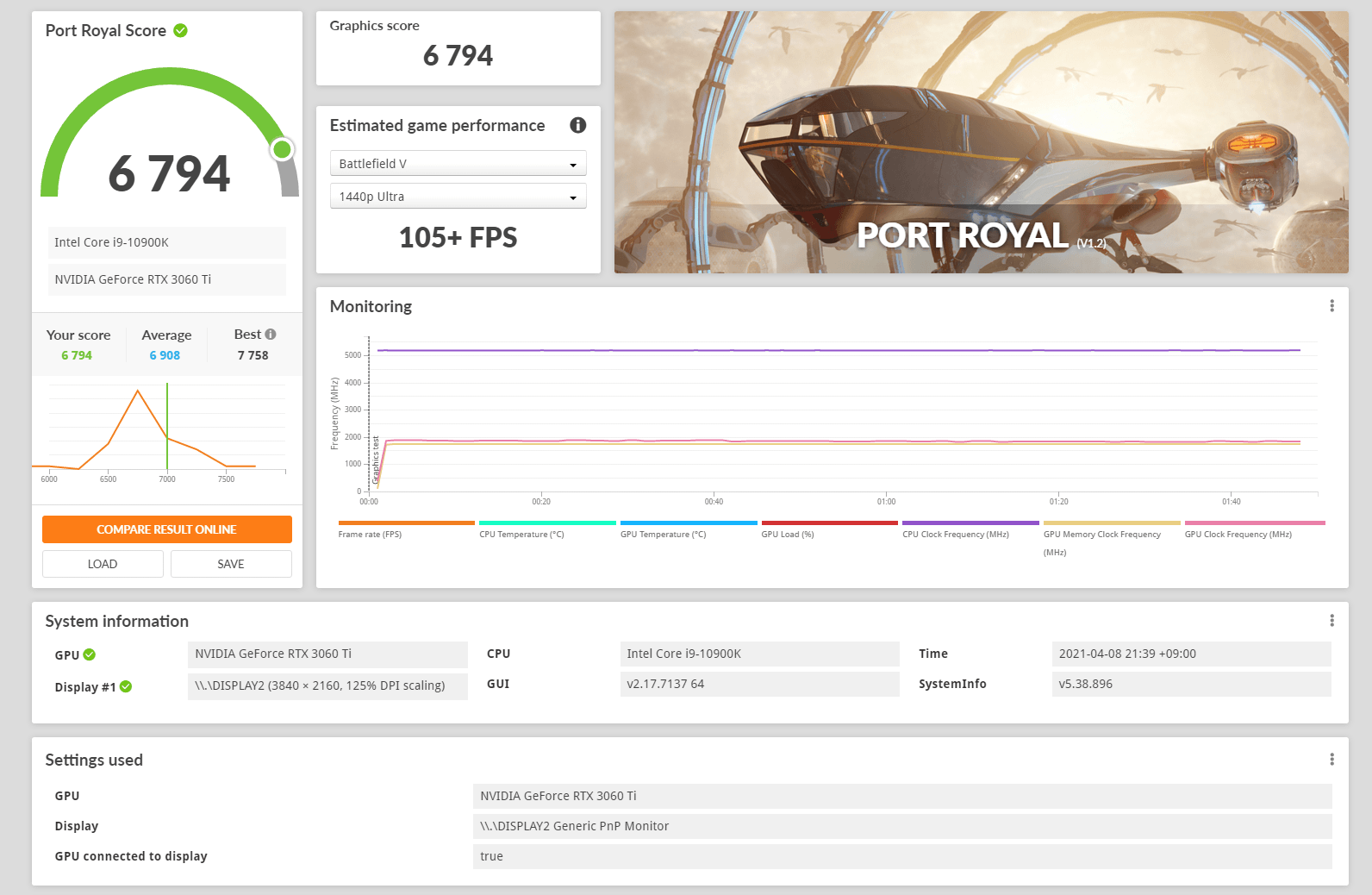Toggle the CPU Clock Frequency purple legend

click(x=970, y=523)
